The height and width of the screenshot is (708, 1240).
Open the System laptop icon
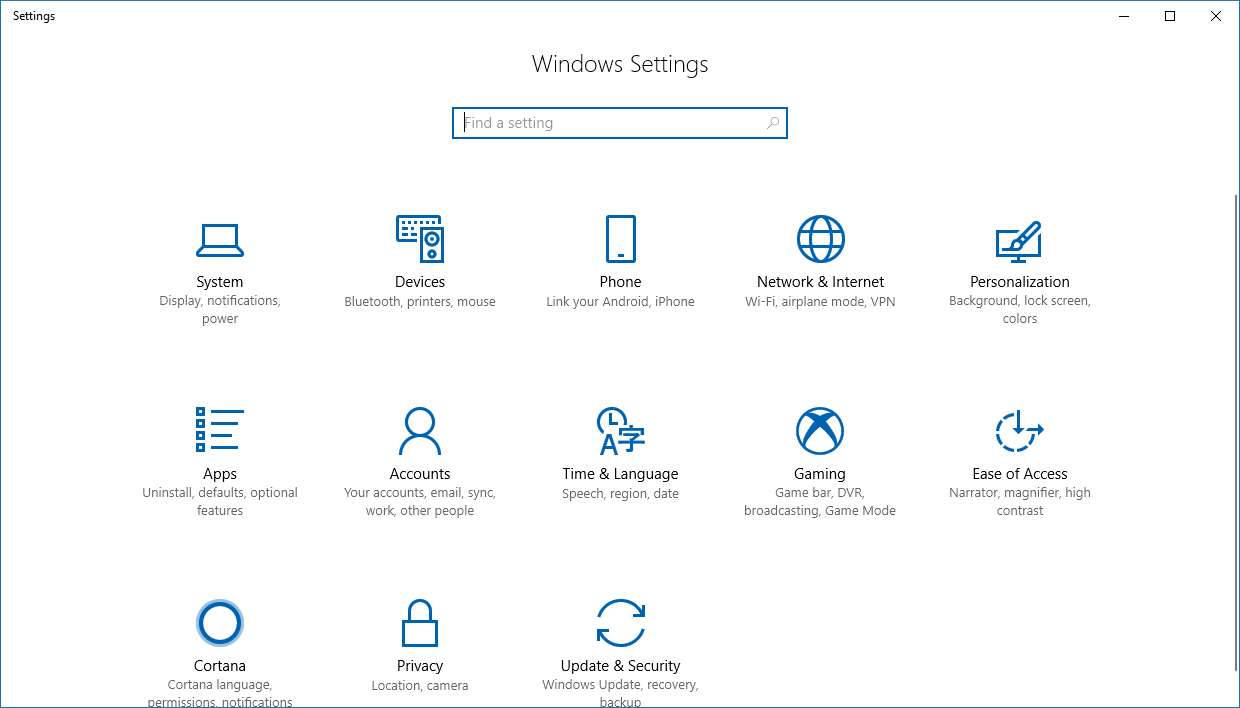(219, 240)
